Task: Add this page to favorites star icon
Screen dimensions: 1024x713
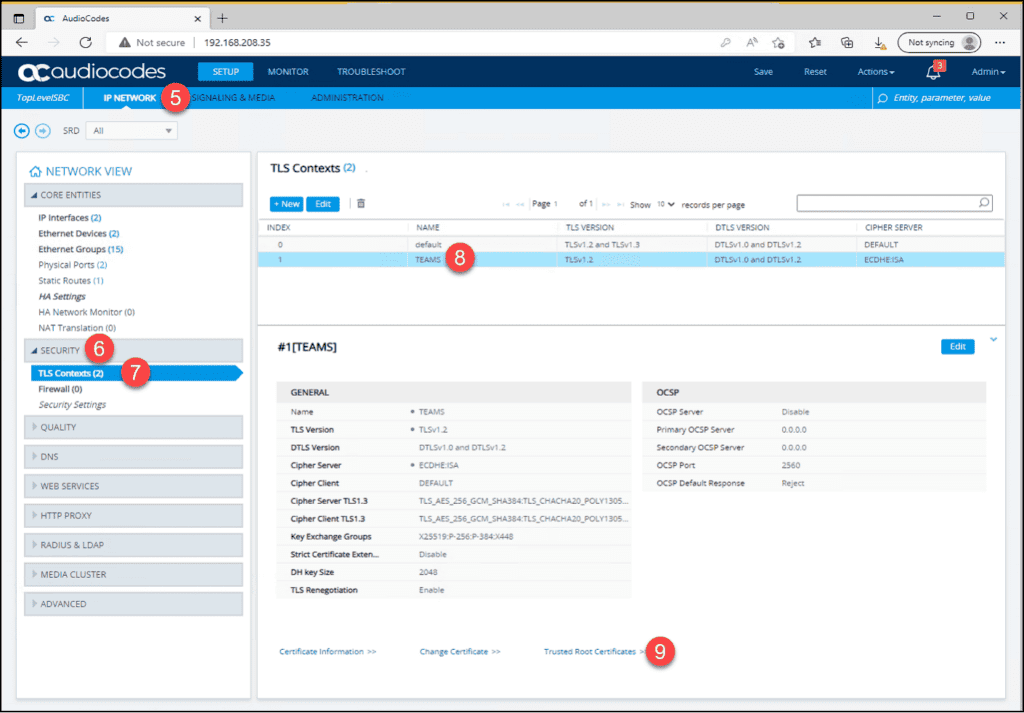Action: (778, 42)
